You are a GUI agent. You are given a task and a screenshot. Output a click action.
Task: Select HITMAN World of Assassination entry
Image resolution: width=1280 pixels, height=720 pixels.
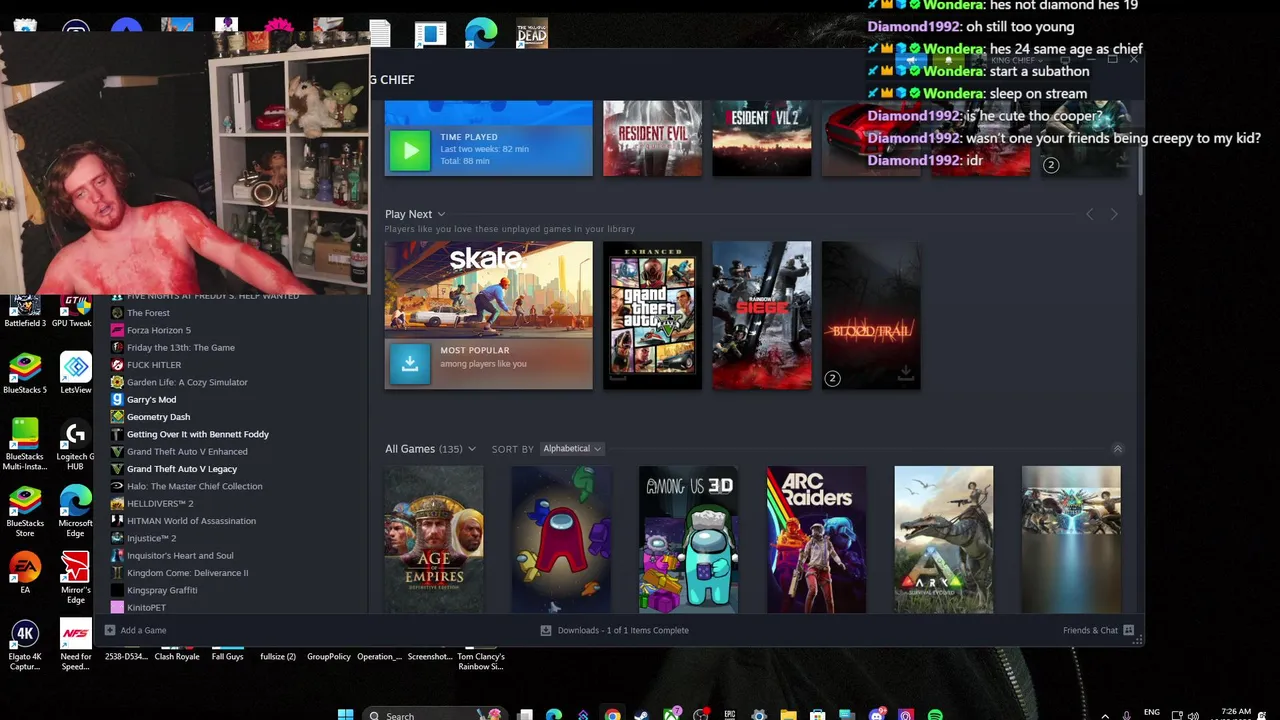(191, 521)
